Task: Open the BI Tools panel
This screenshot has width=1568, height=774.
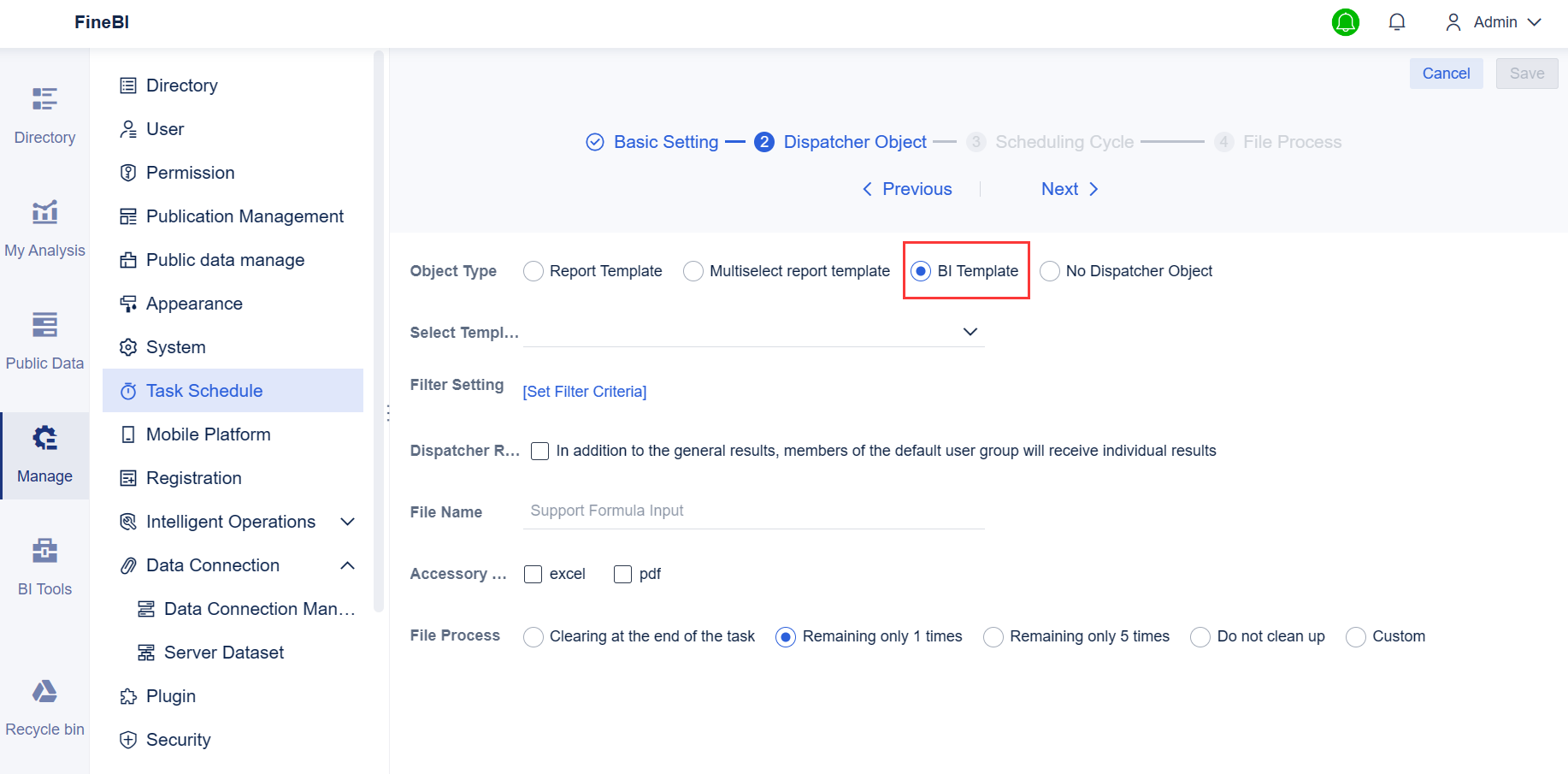Action: (44, 564)
